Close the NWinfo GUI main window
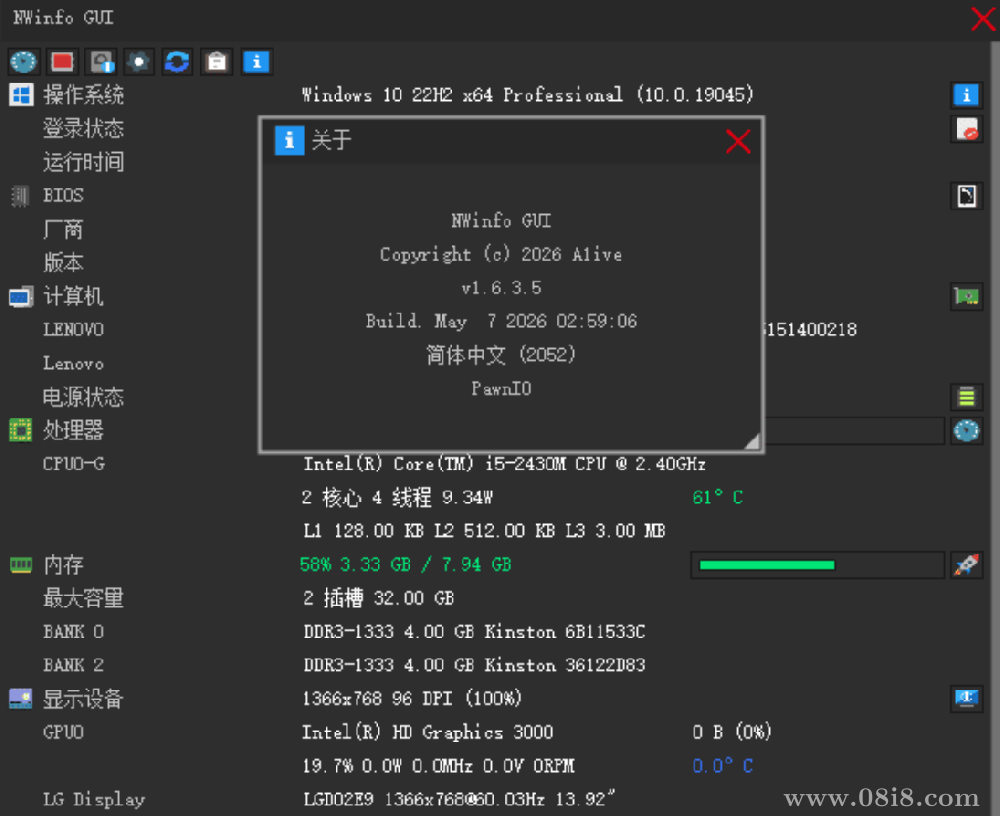This screenshot has height=816, width=1000. (982, 19)
